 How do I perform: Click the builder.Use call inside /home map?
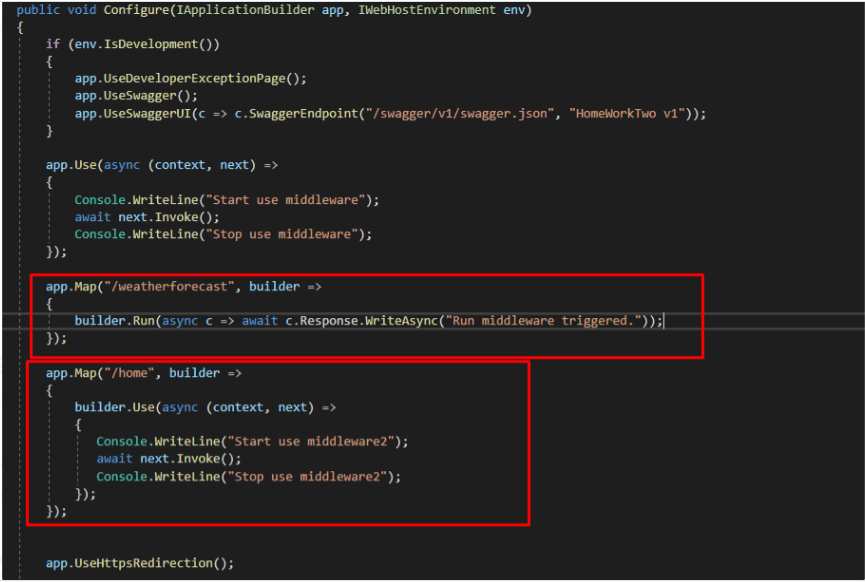[115, 407]
